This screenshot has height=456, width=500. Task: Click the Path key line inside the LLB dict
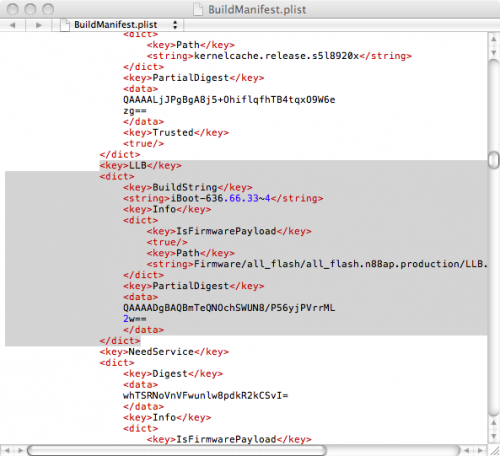[x=191, y=253]
